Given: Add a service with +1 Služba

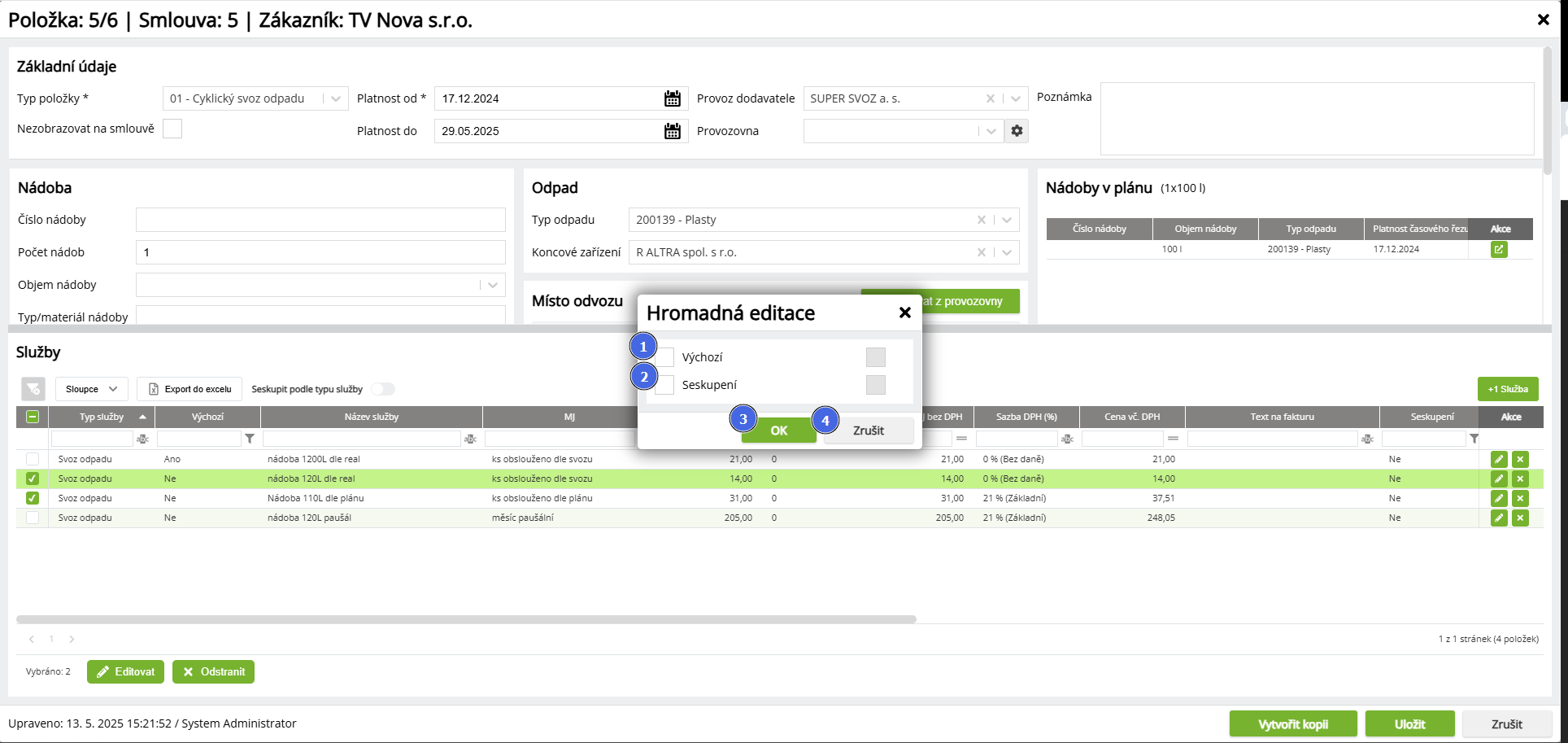Looking at the screenshot, I should coord(1508,389).
